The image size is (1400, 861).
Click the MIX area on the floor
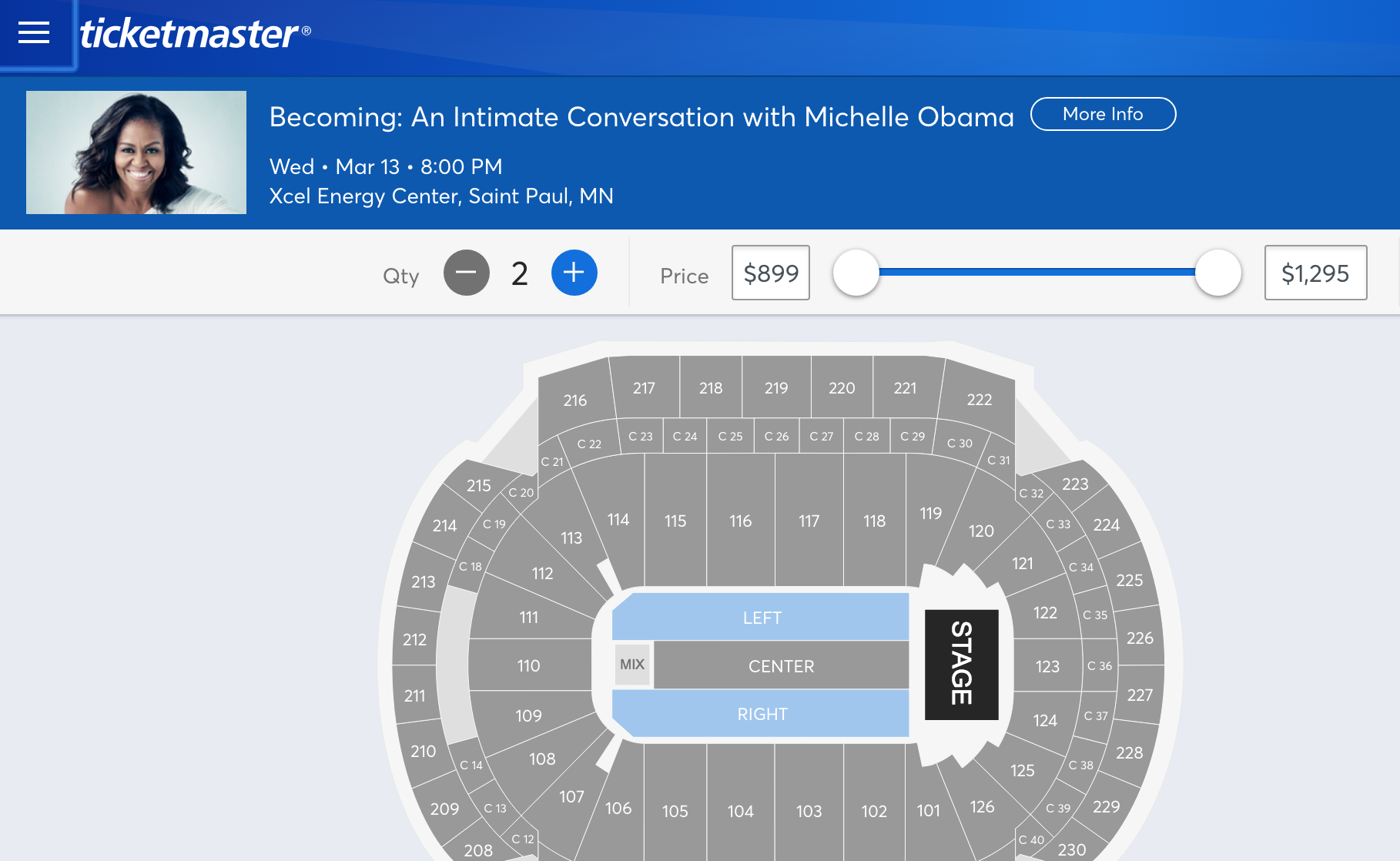(632, 664)
